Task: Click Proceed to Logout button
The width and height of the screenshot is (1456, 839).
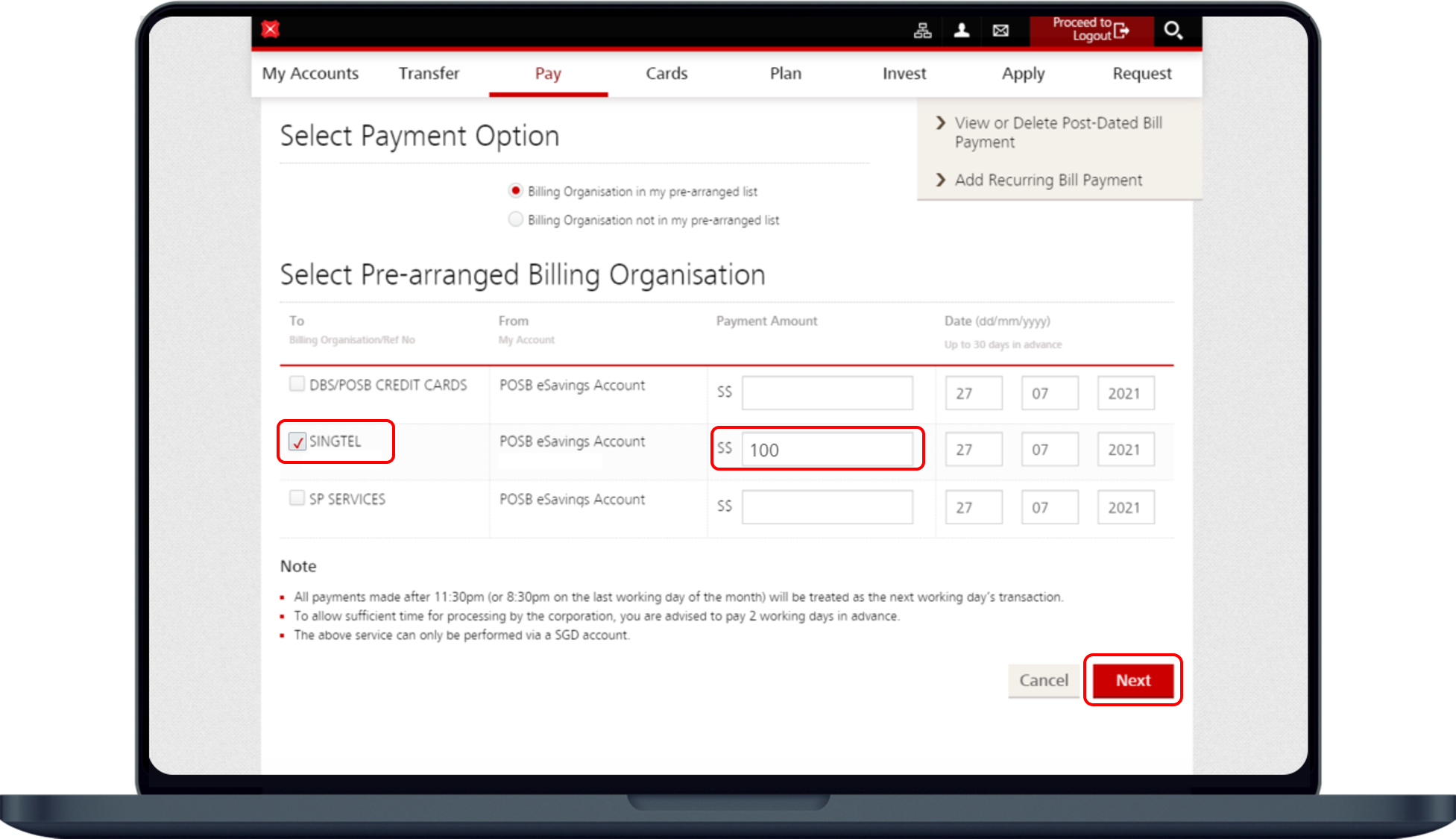Action: 1091,31
